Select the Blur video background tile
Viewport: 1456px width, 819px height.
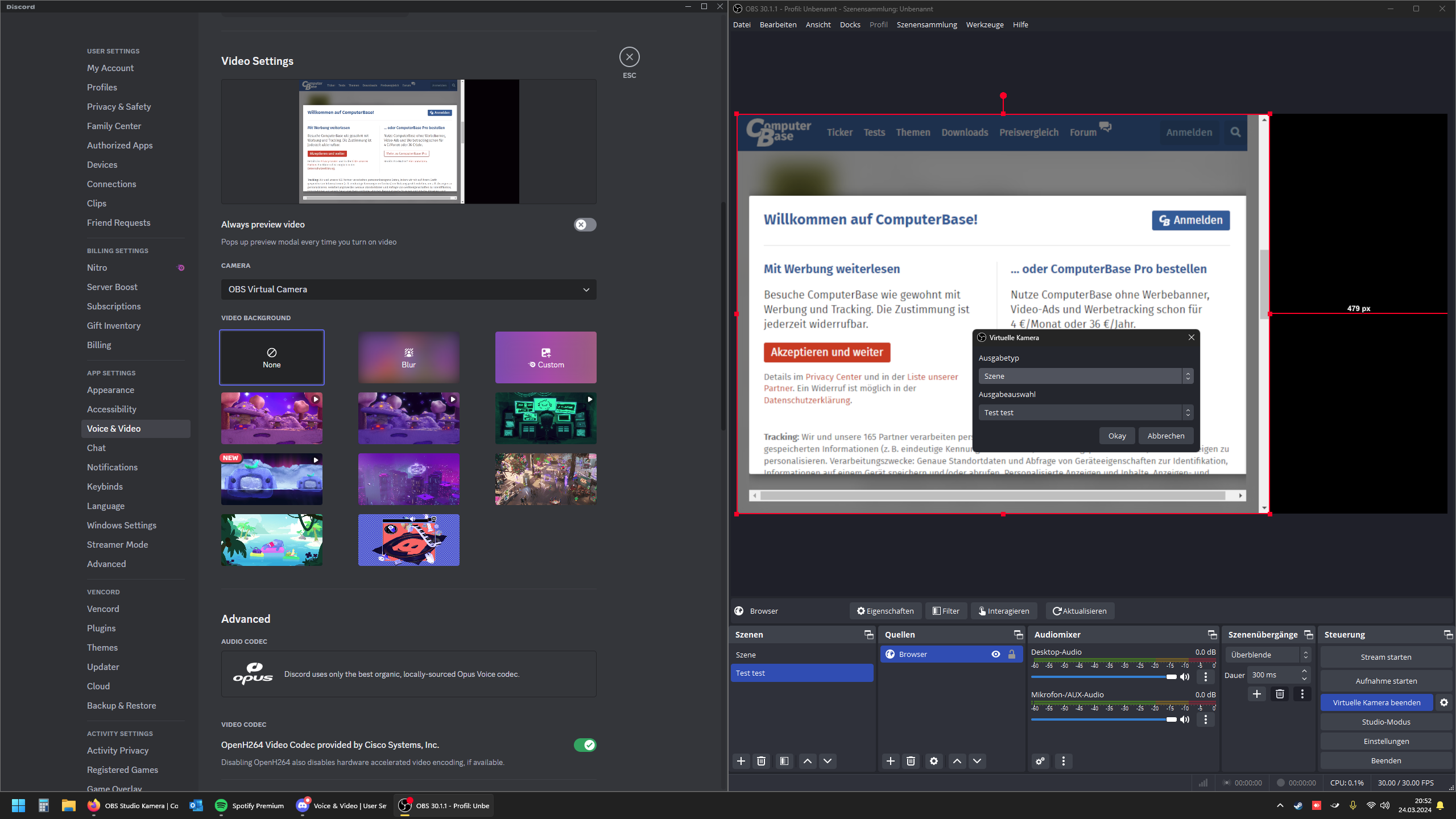(x=408, y=357)
